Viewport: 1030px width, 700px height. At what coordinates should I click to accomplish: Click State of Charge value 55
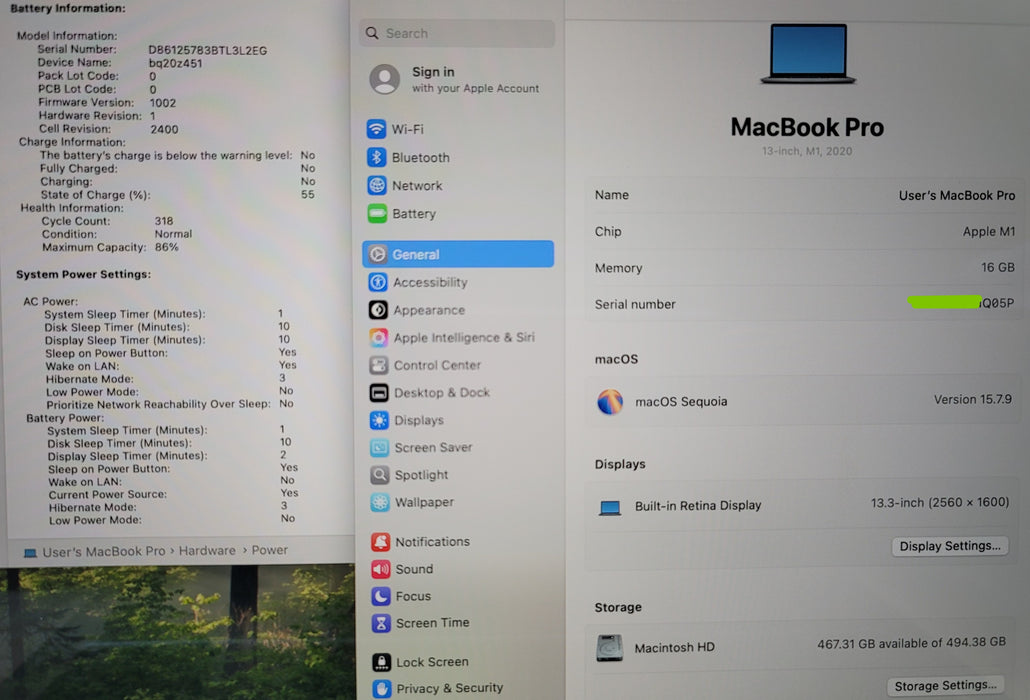pos(307,194)
